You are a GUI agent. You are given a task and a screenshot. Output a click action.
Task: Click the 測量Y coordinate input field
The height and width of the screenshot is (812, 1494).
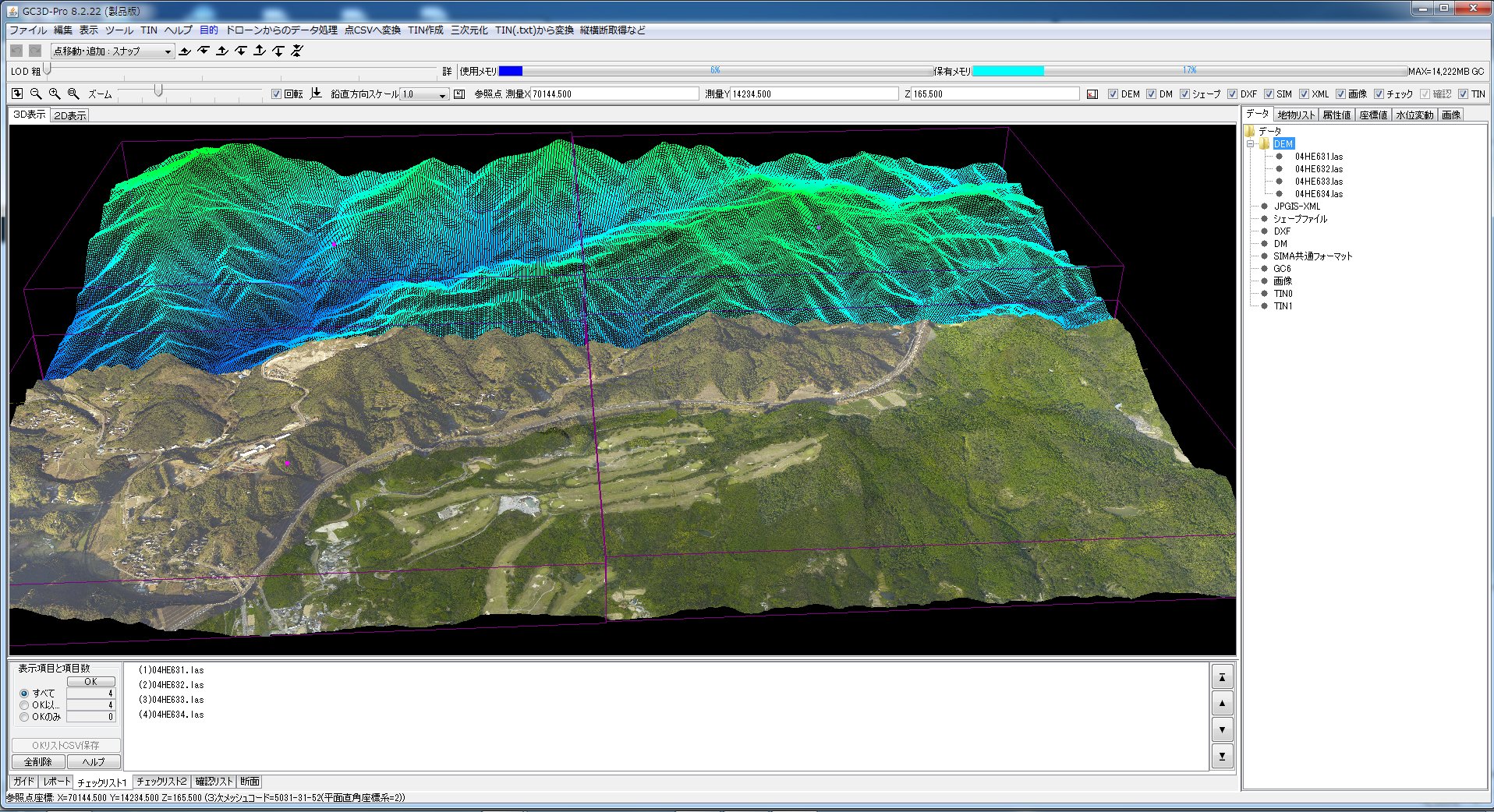tap(813, 94)
